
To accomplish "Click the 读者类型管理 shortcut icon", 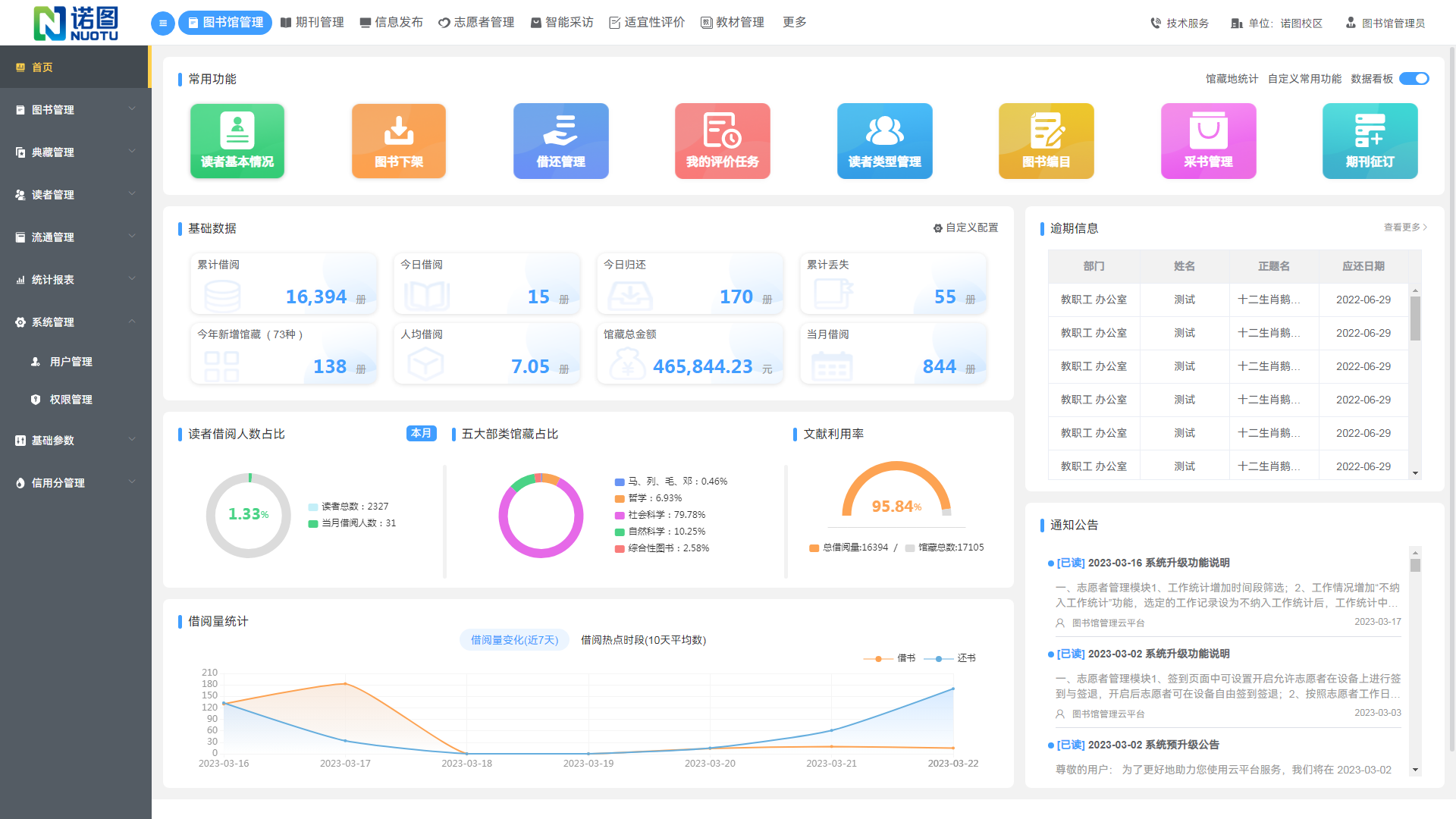I will click(x=884, y=141).
